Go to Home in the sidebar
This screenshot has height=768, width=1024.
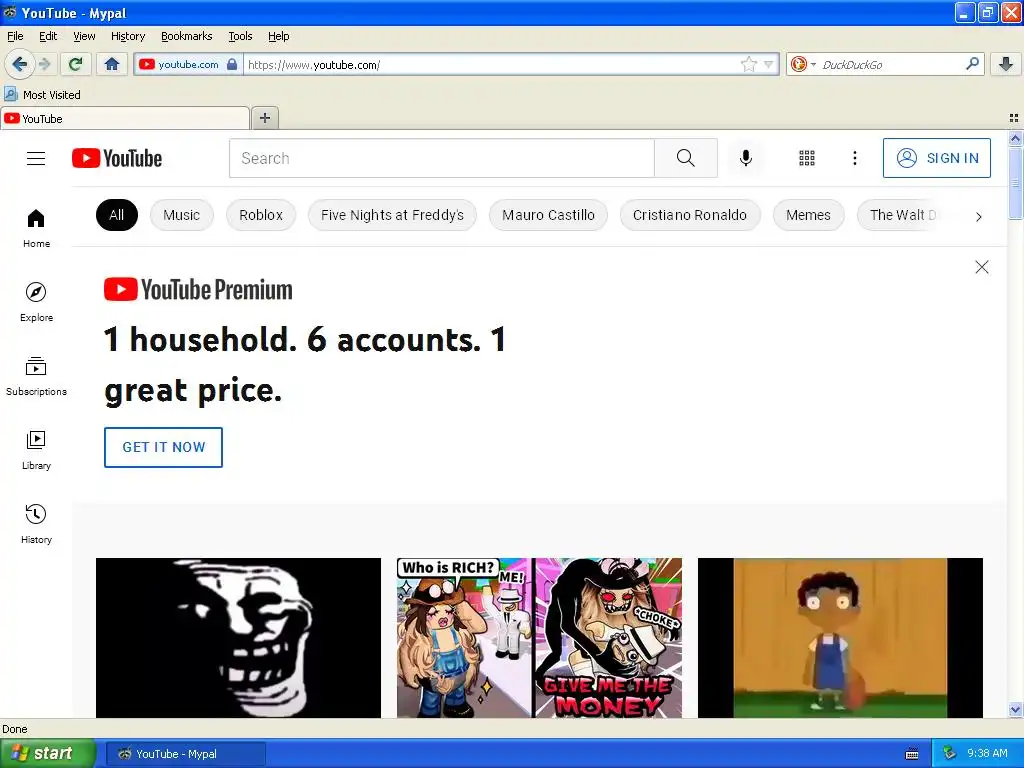coord(37,228)
